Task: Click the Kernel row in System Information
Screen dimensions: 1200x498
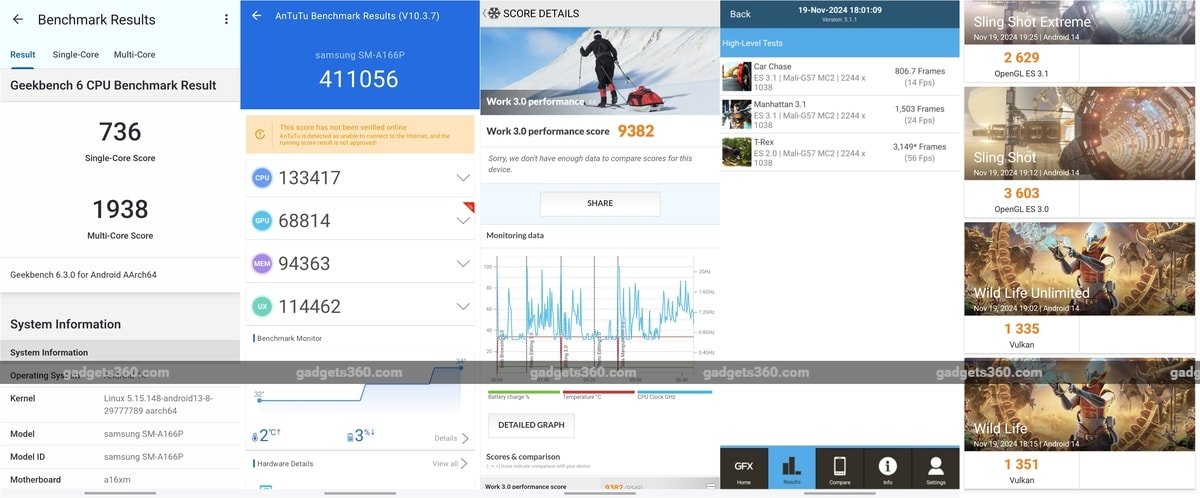Action: point(120,404)
